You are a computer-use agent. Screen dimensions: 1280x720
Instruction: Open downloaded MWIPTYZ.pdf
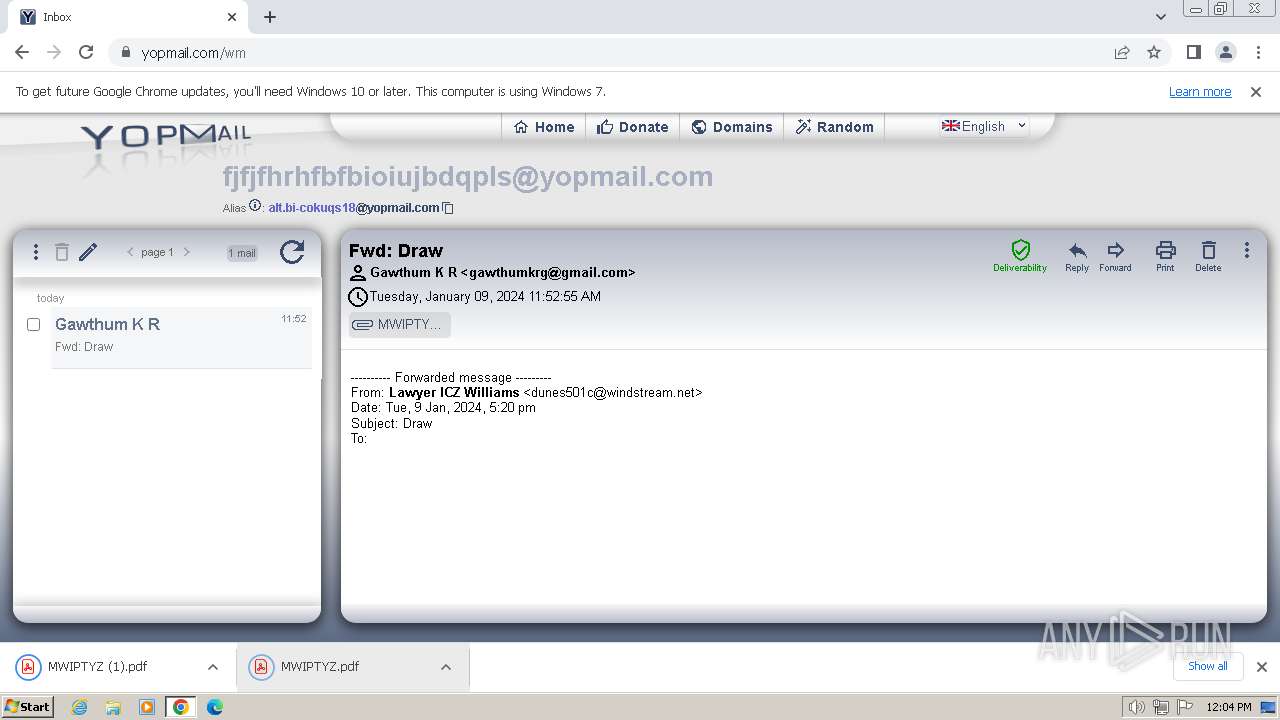[320, 667]
